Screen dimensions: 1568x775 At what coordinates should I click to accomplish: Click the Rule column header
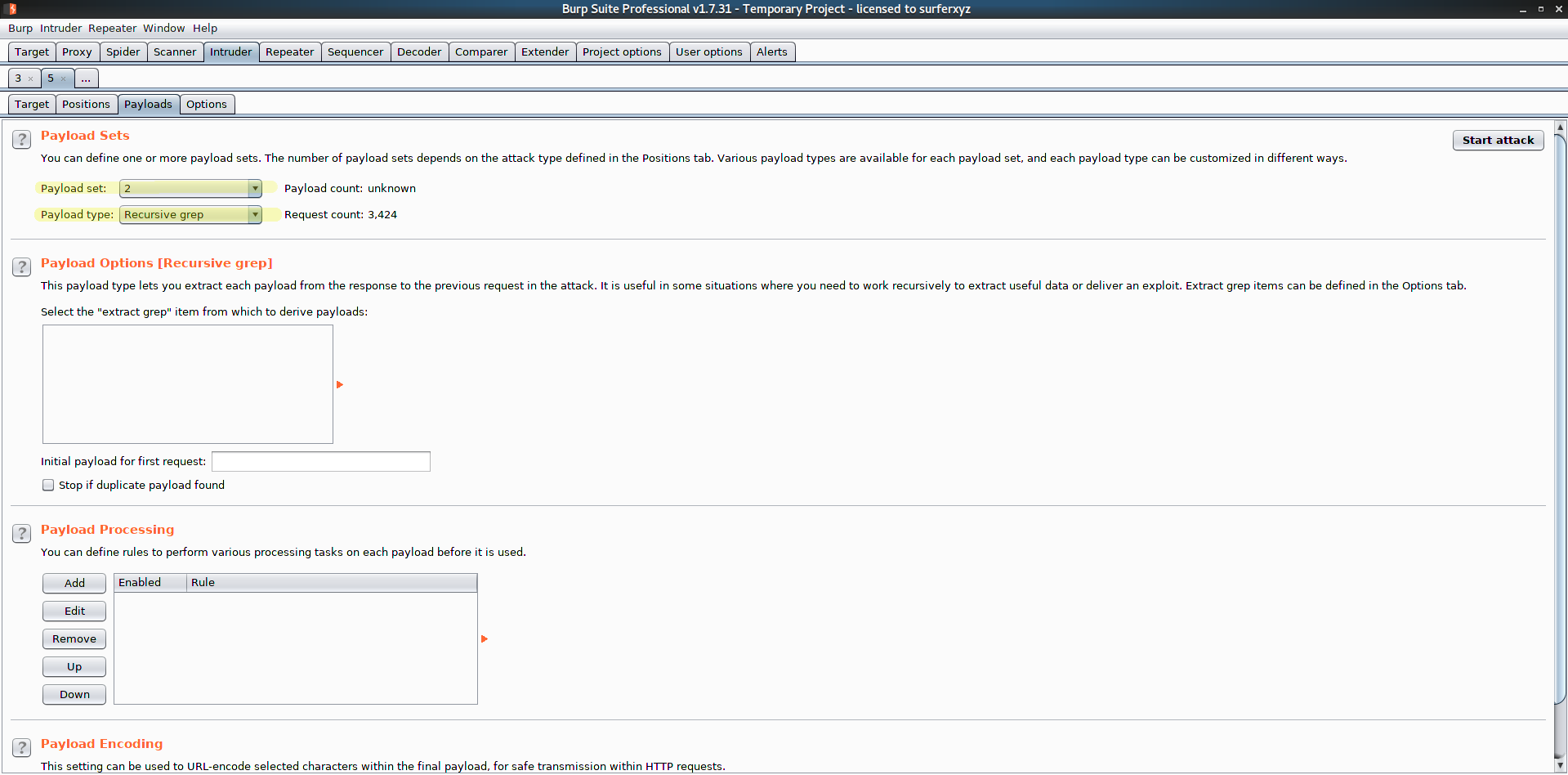(x=332, y=582)
